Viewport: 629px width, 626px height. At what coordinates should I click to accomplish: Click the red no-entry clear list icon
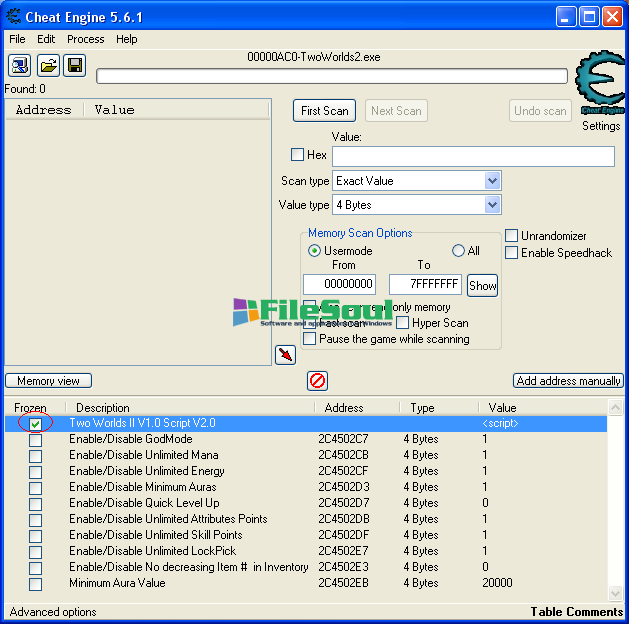click(x=317, y=381)
